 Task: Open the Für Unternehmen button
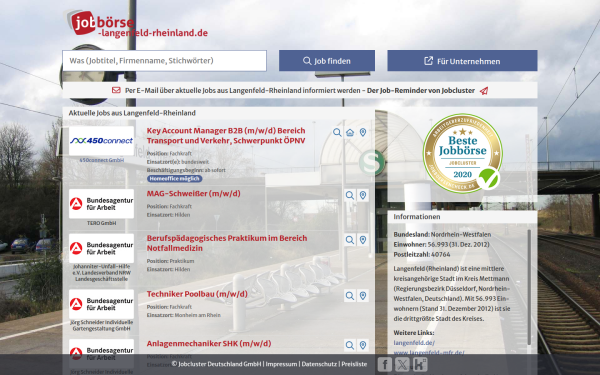coord(462,61)
